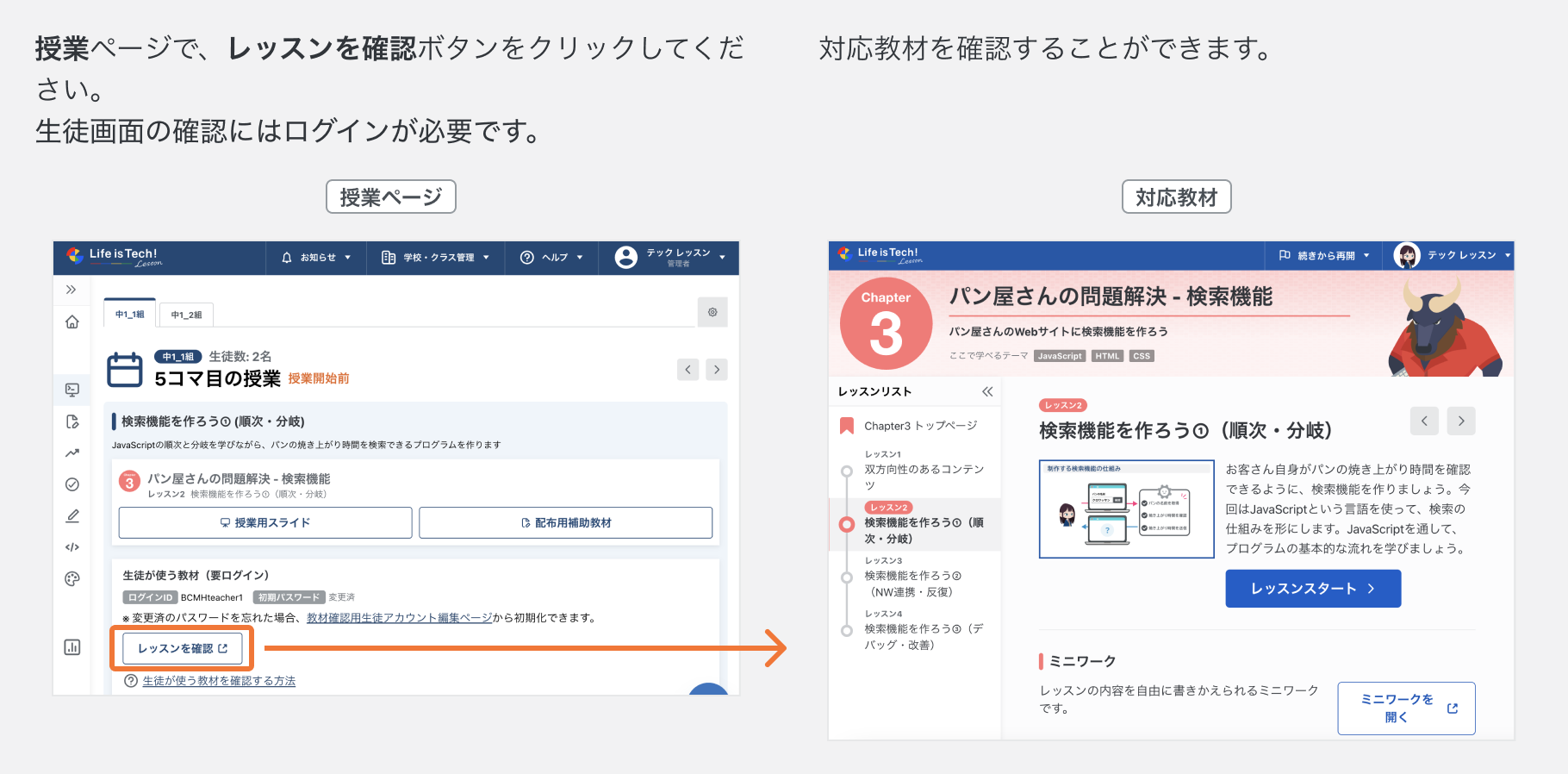Click the Chapter 3 round badge
Image resolution: width=1568 pixels, height=774 pixels.
pos(886,323)
